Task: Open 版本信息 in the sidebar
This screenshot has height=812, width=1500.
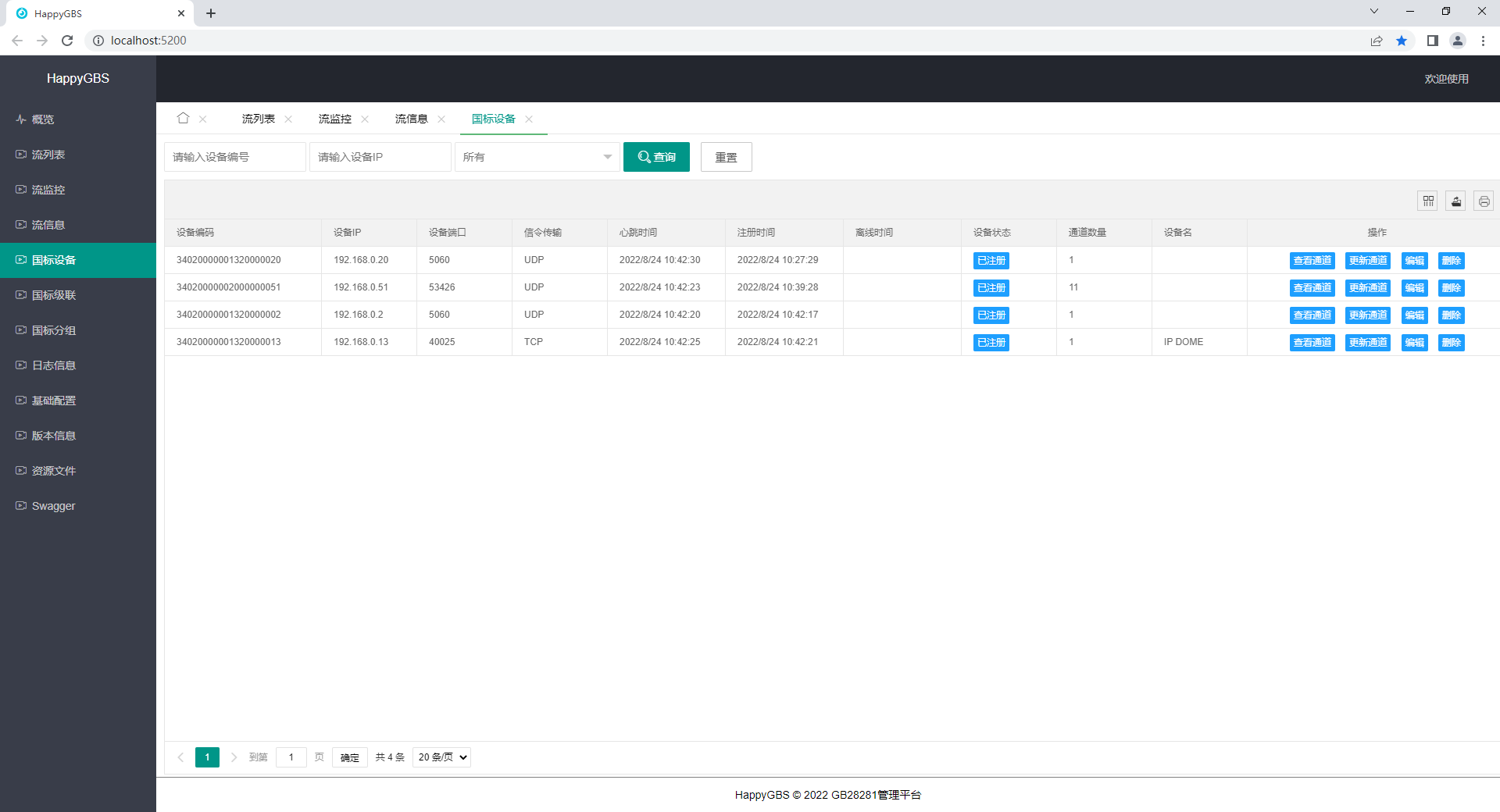Action: click(x=78, y=436)
